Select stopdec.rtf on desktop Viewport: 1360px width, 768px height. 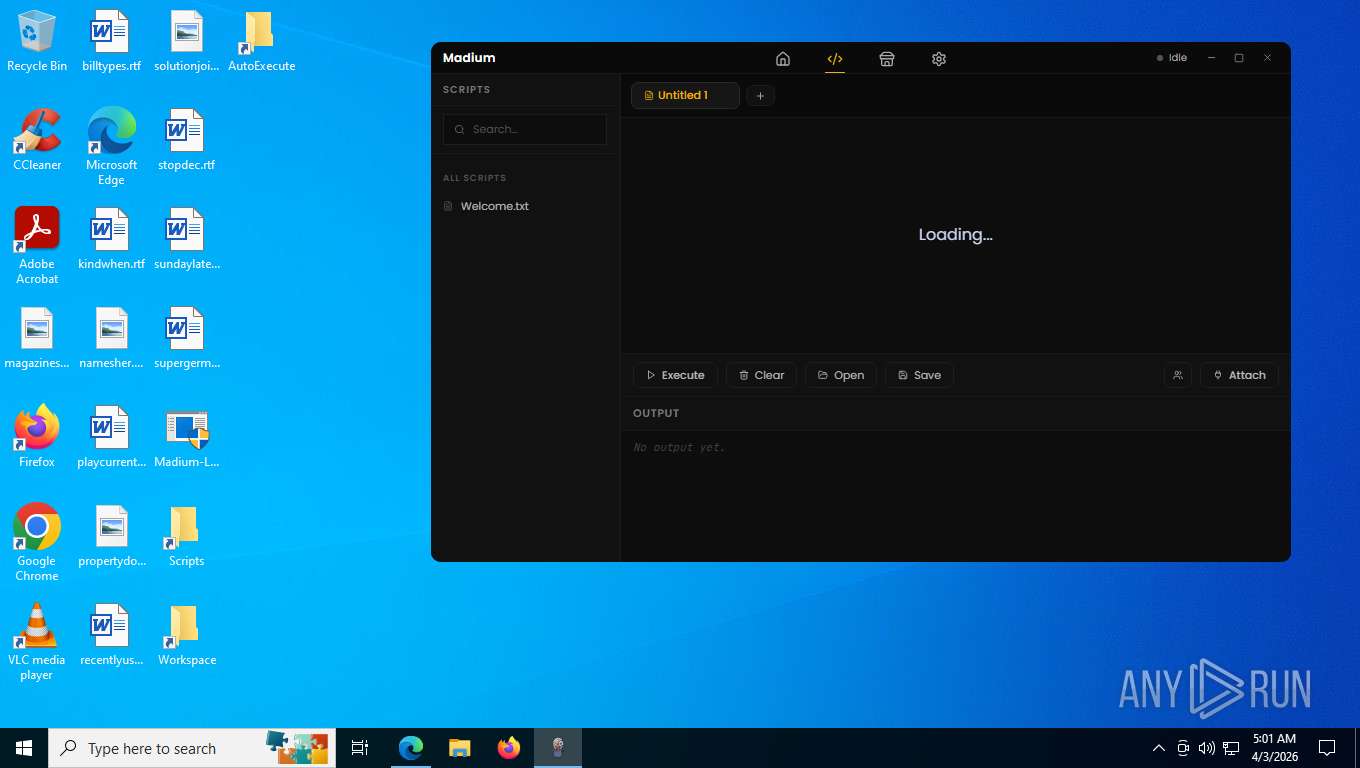click(x=187, y=140)
